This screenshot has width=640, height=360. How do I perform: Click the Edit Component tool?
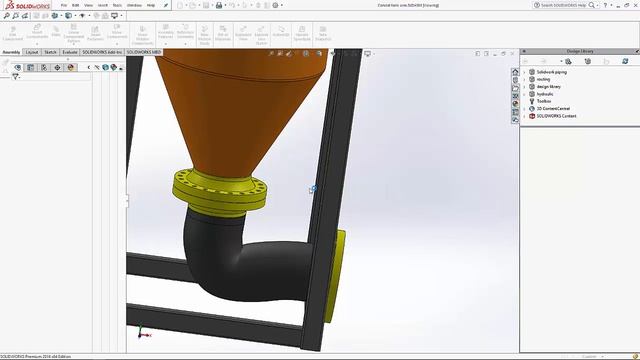coord(13,33)
